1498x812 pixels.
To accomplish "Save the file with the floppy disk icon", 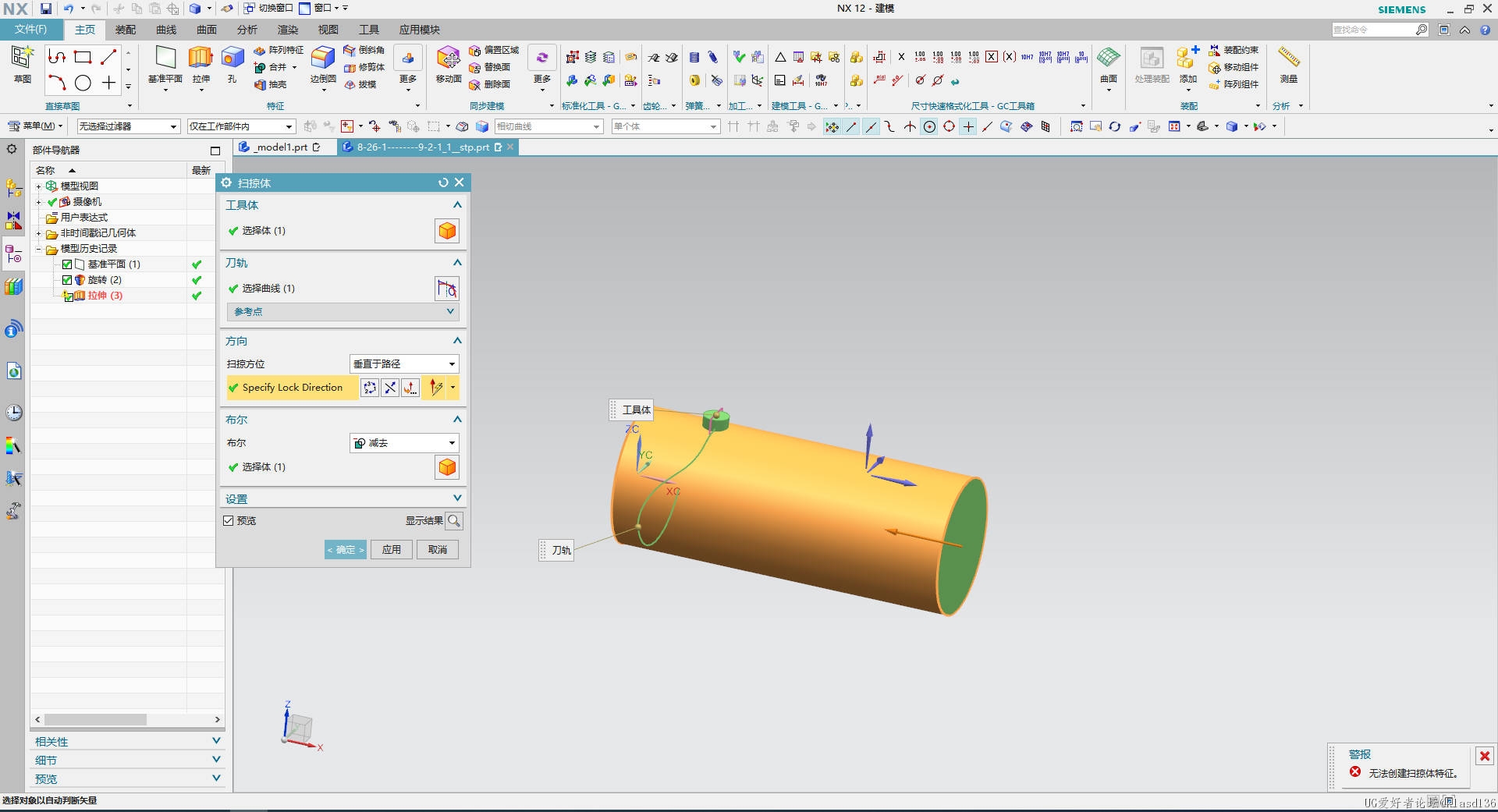I will pos(46,9).
